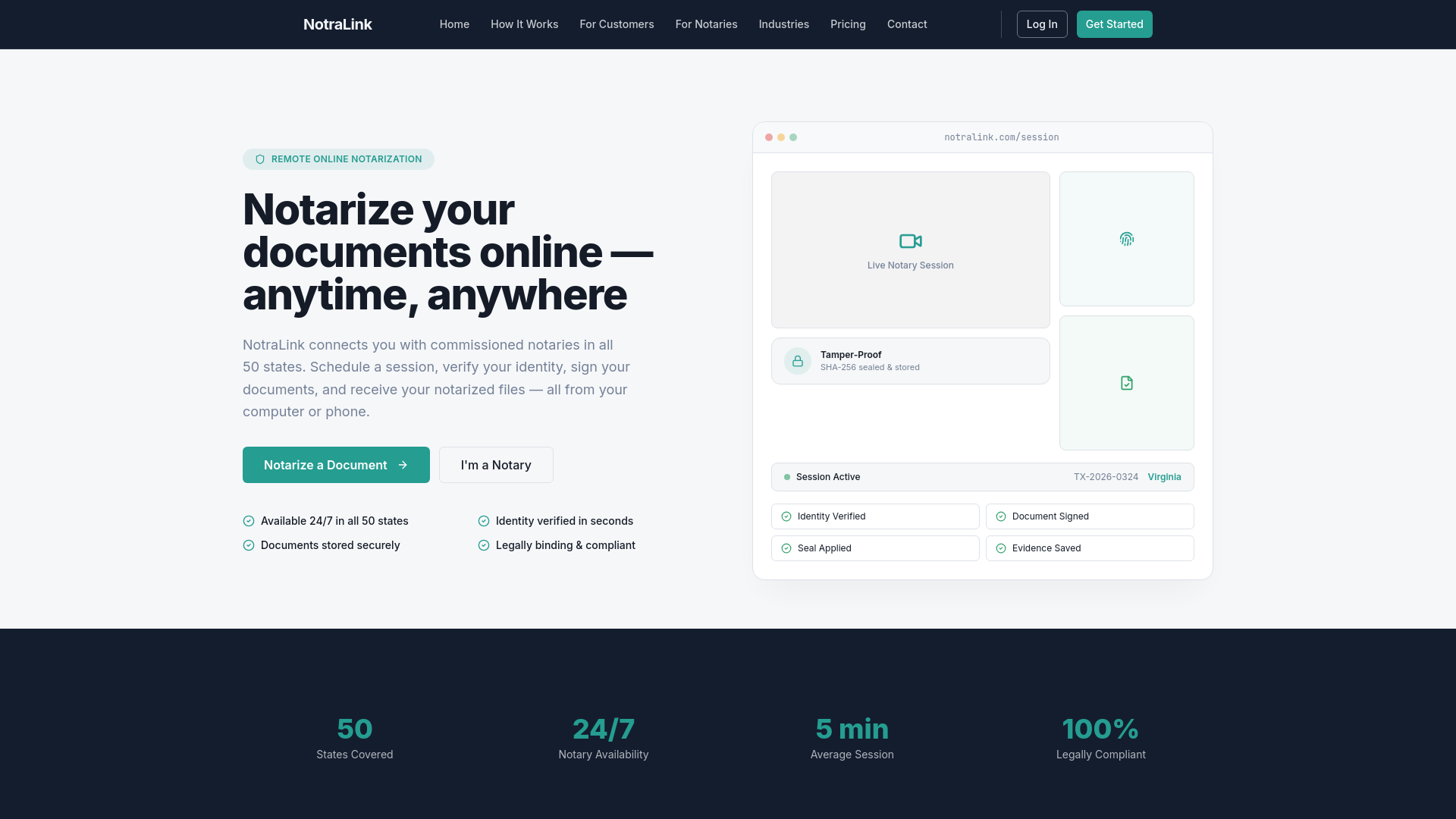1456x819 pixels.
Task: Navigate to Industries
Action: pos(783,24)
